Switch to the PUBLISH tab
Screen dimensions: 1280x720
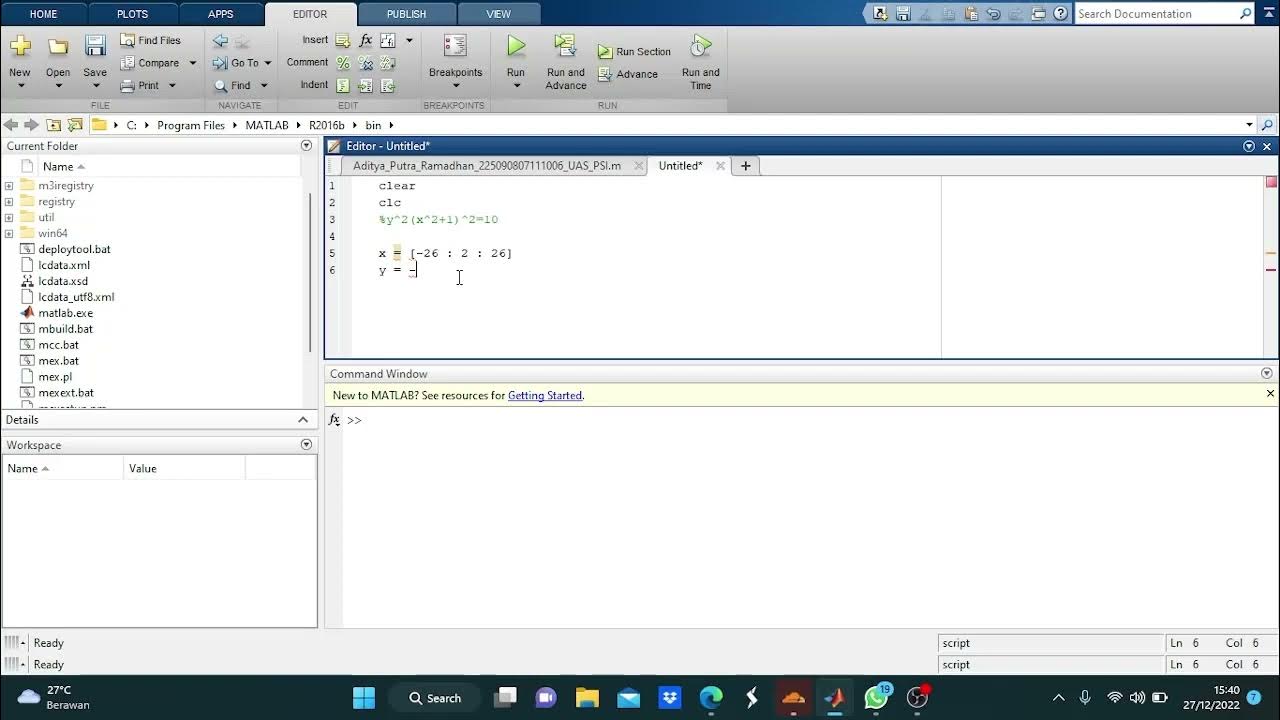pyautogui.click(x=406, y=14)
